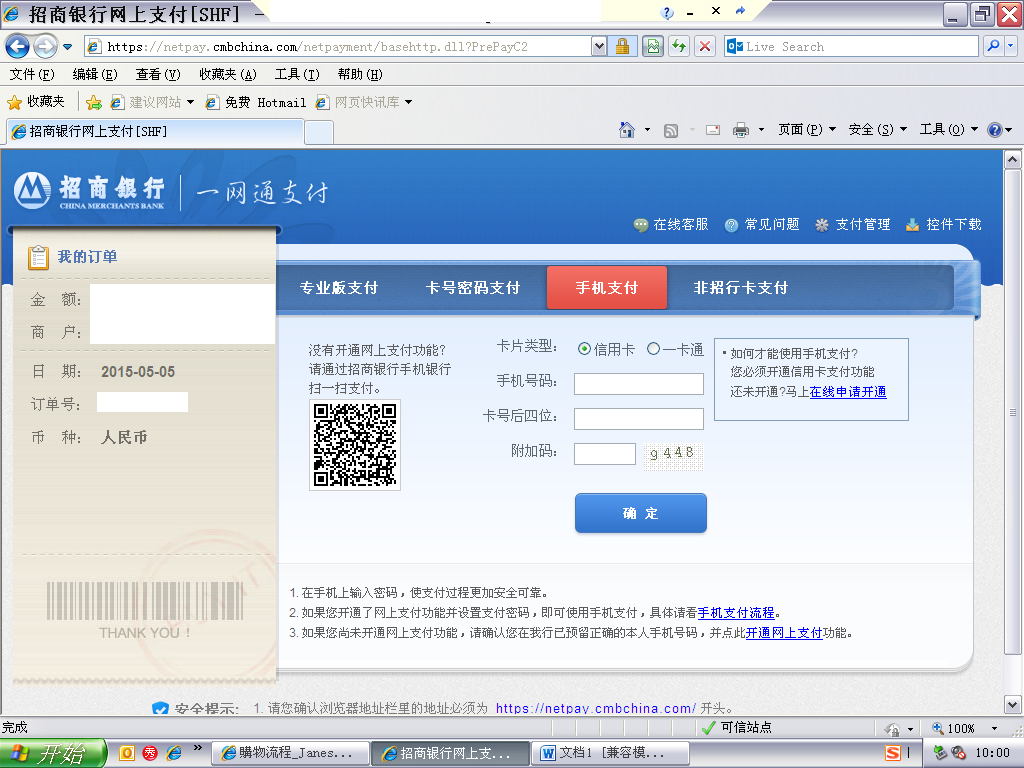The width and height of the screenshot is (1024, 768).
Task: Click the RSS feeds icon
Action: coord(671,130)
